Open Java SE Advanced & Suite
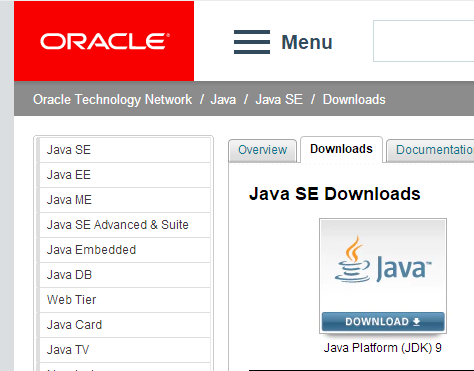The width and height of the screenshot is (474, 371). tap(125, 225)
